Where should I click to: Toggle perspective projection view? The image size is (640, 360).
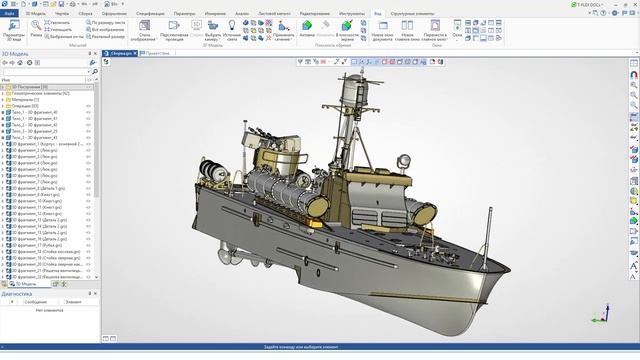click(x=174, y=31)
